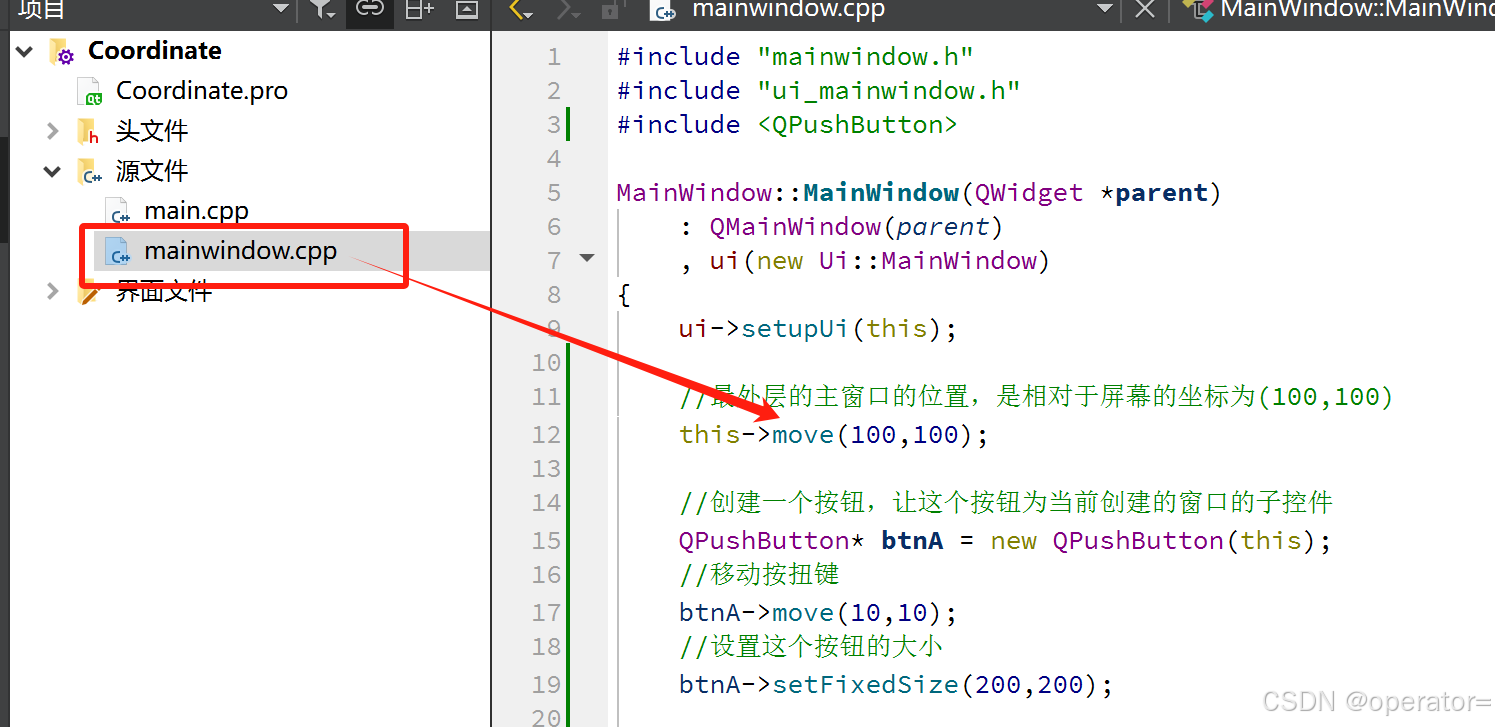Fold the code block at line 7

587,259
